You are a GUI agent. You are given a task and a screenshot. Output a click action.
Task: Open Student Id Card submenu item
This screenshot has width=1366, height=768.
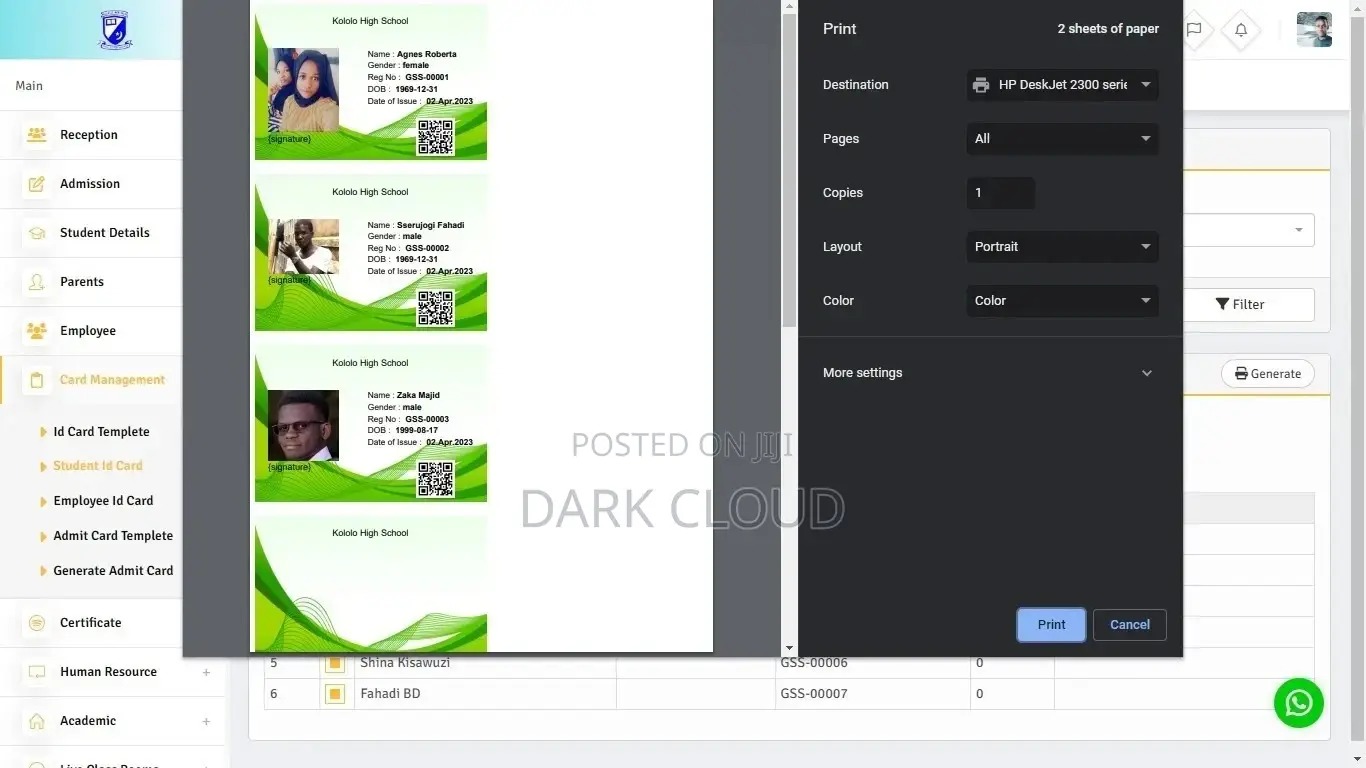98,466
